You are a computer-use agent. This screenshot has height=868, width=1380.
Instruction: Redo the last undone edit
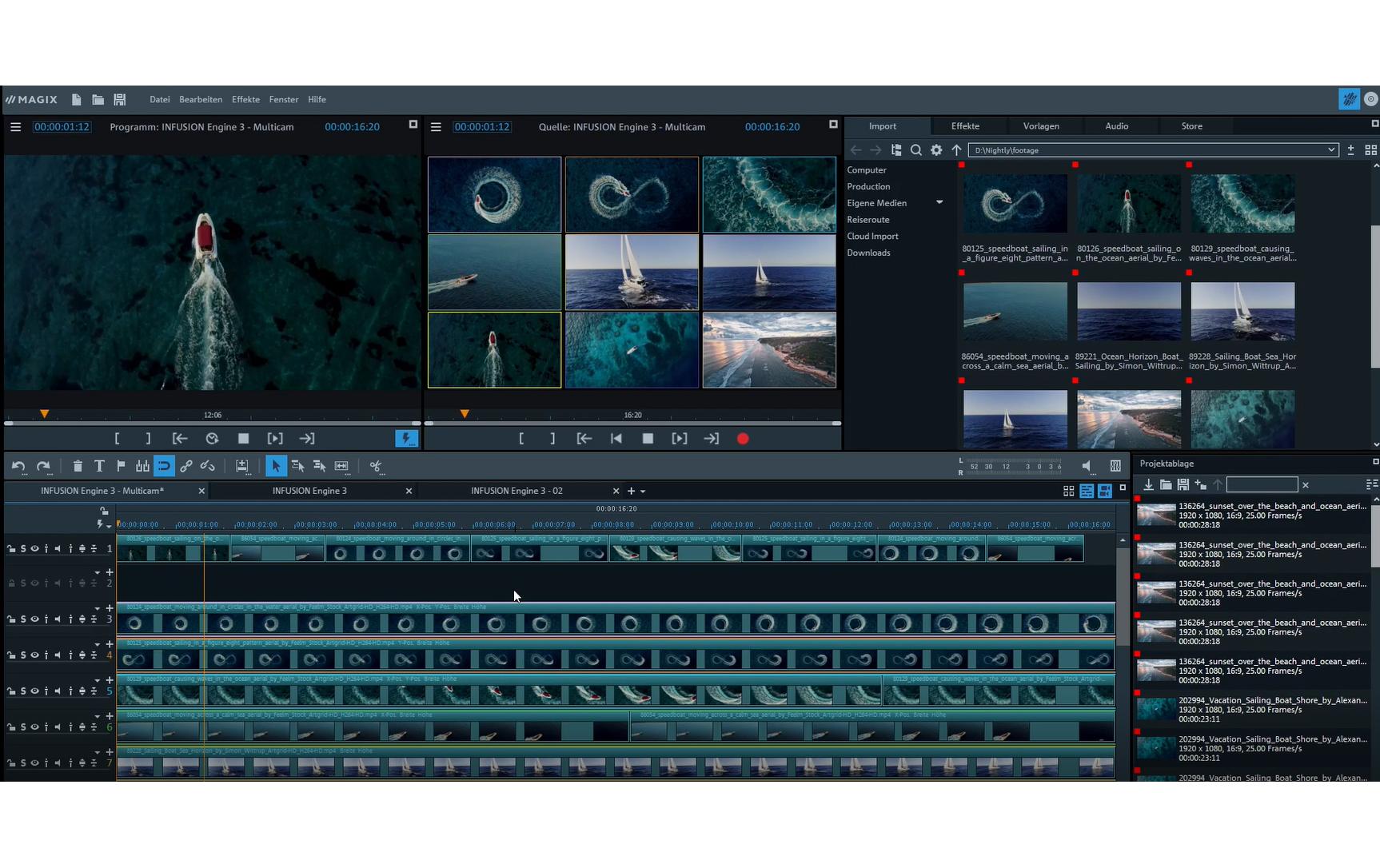tap(44, 466)
